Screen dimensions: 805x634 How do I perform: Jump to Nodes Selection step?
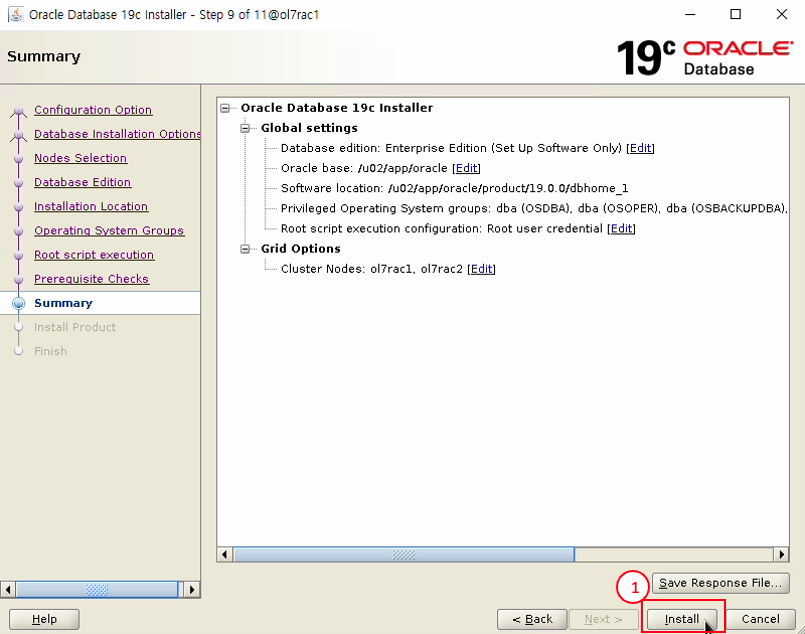coord(80,158)
